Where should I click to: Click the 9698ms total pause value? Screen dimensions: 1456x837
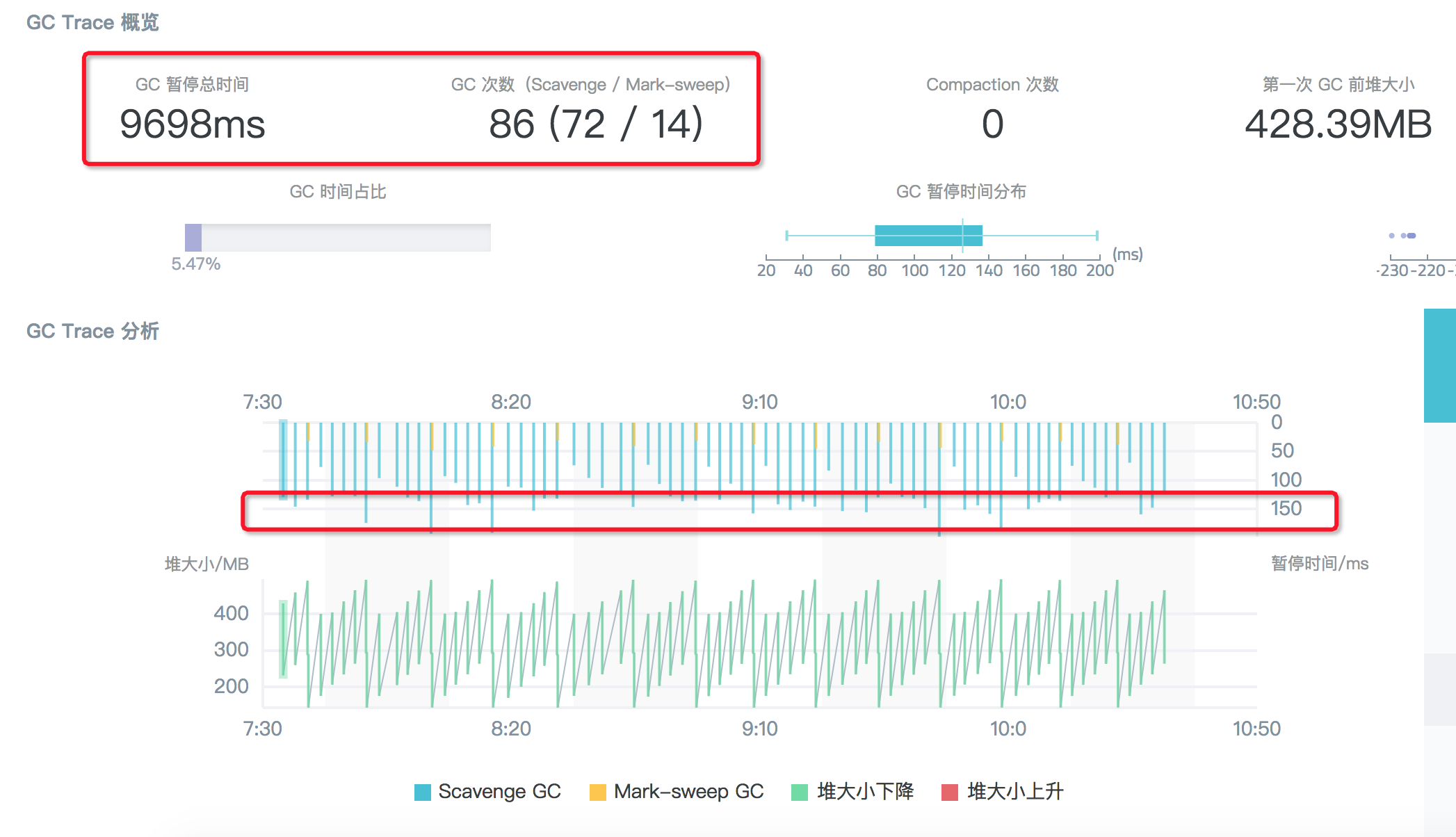pyautogui.click(x=193, y=124)
